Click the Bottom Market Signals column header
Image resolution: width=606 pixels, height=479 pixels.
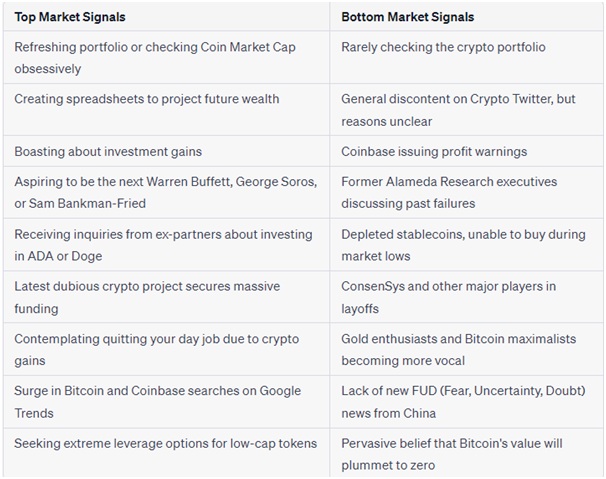(x=466, y=17)
